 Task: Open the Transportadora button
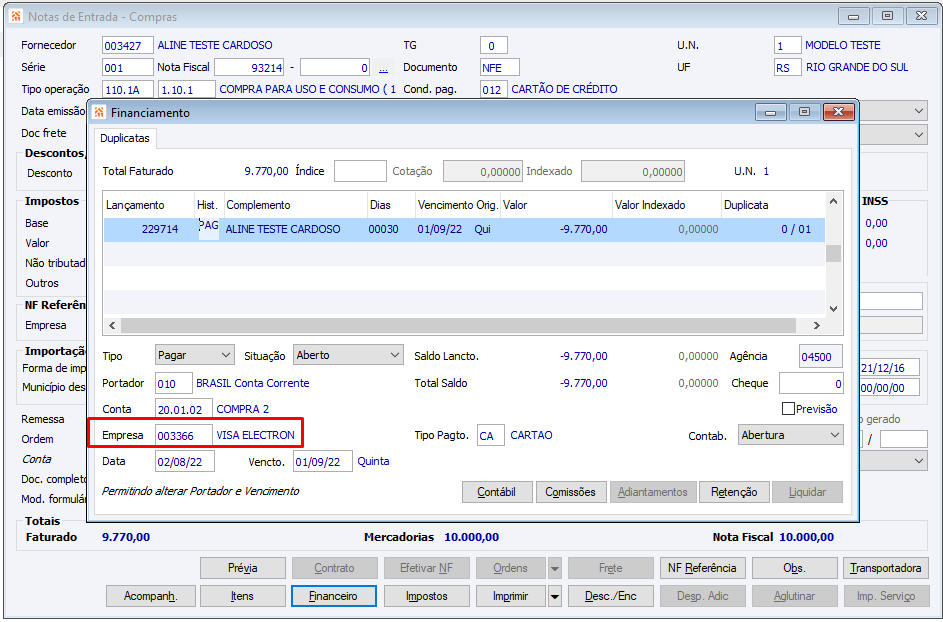point(885,568)
